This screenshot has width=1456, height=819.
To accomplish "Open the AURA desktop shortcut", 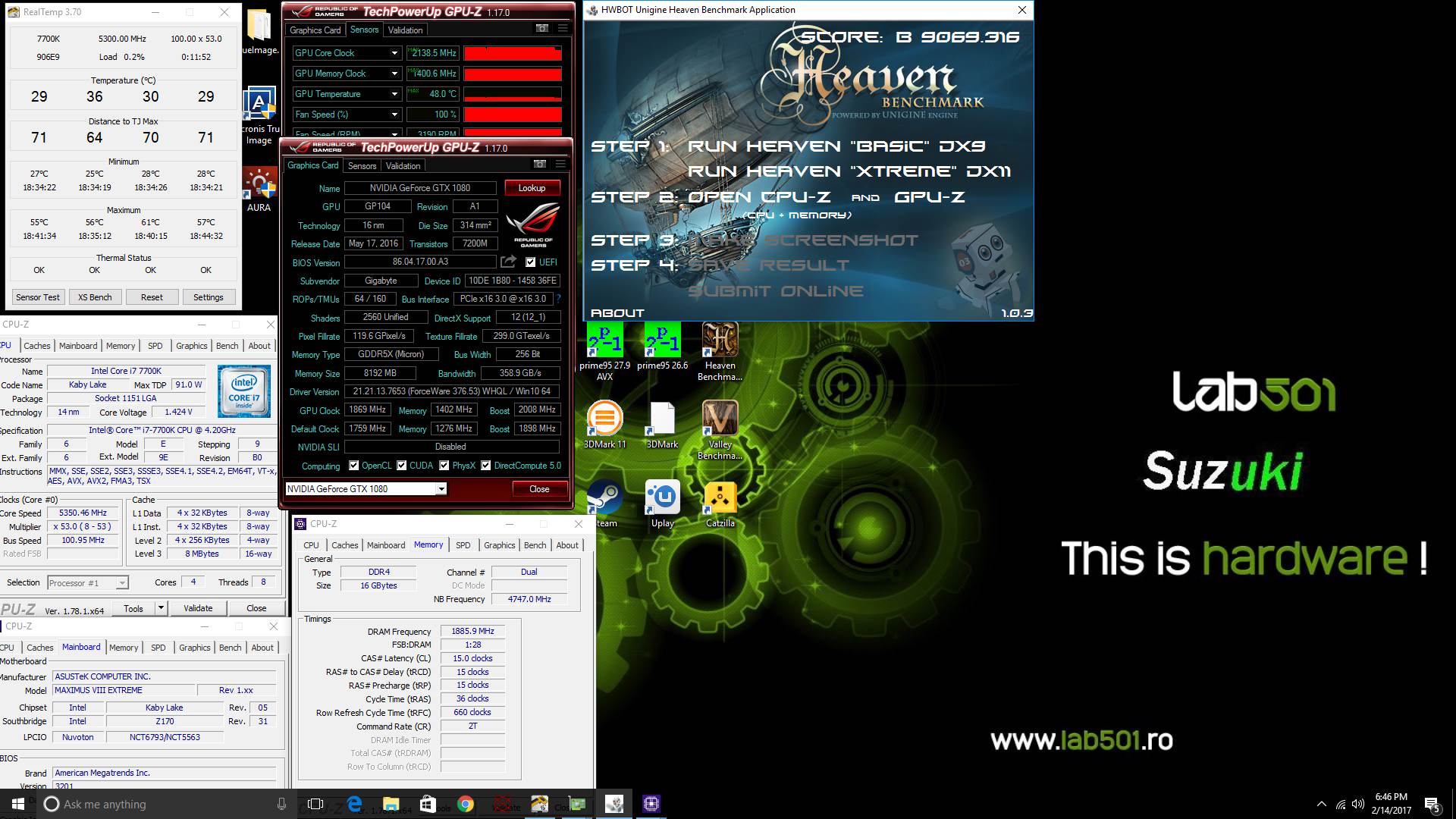I will tap(259, 190).
